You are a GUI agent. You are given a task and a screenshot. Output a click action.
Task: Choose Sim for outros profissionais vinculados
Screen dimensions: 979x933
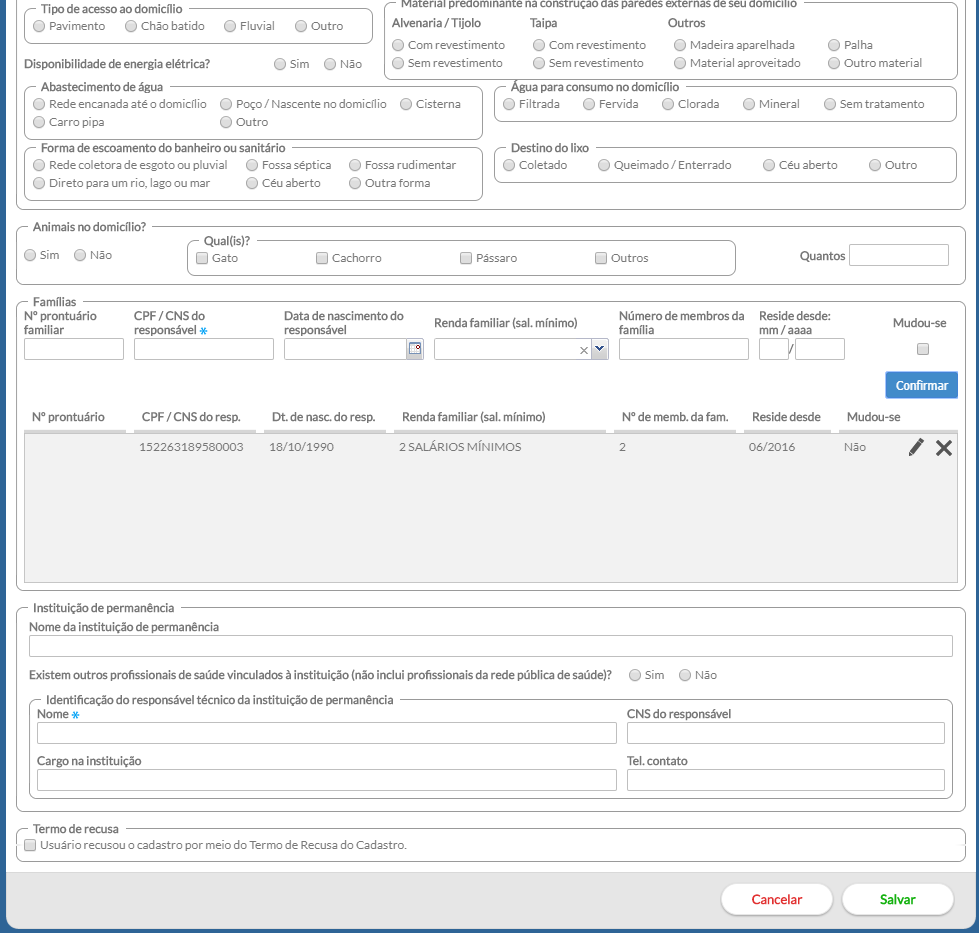635,676
